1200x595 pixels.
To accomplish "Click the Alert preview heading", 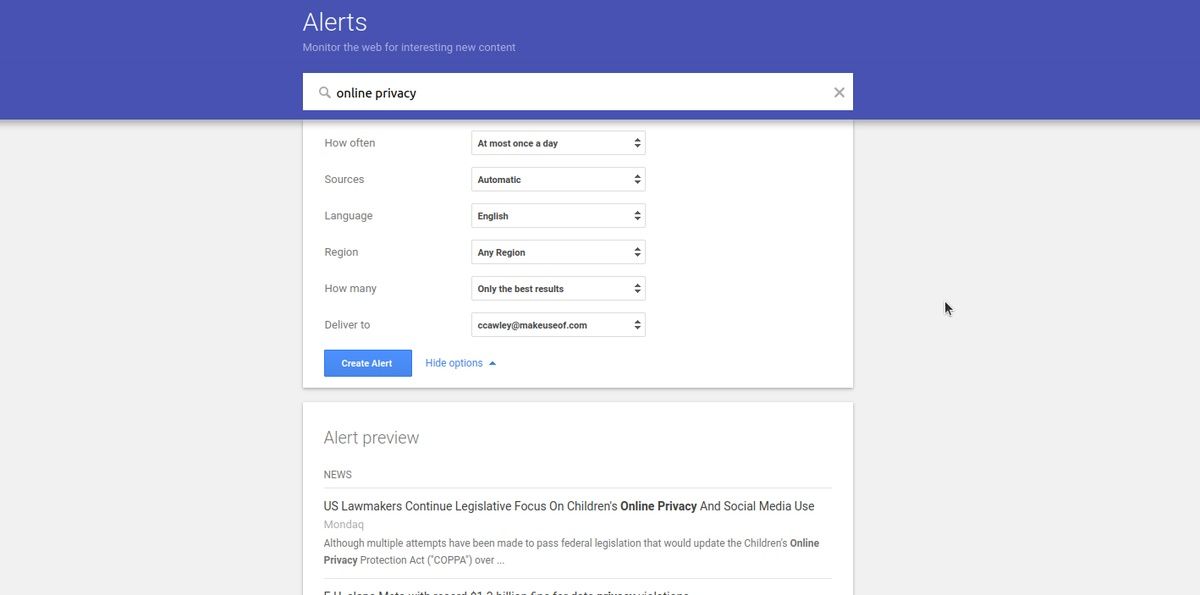I will point(371,438).
